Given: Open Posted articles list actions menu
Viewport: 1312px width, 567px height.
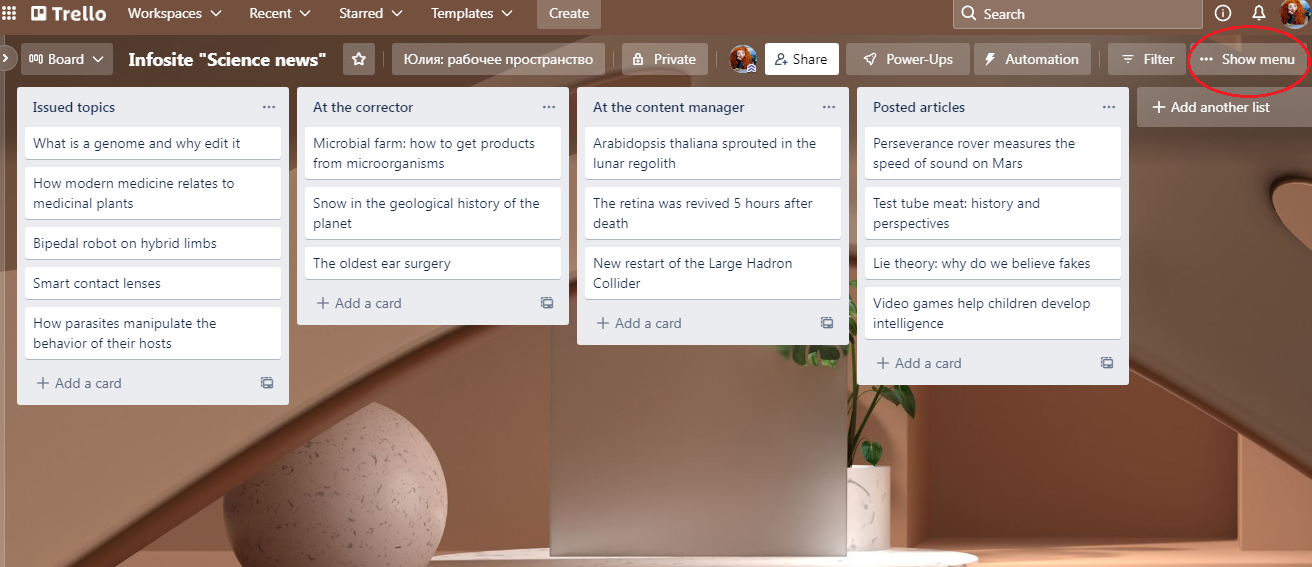Looking at the screenshot, I should tap(1109, 107).
